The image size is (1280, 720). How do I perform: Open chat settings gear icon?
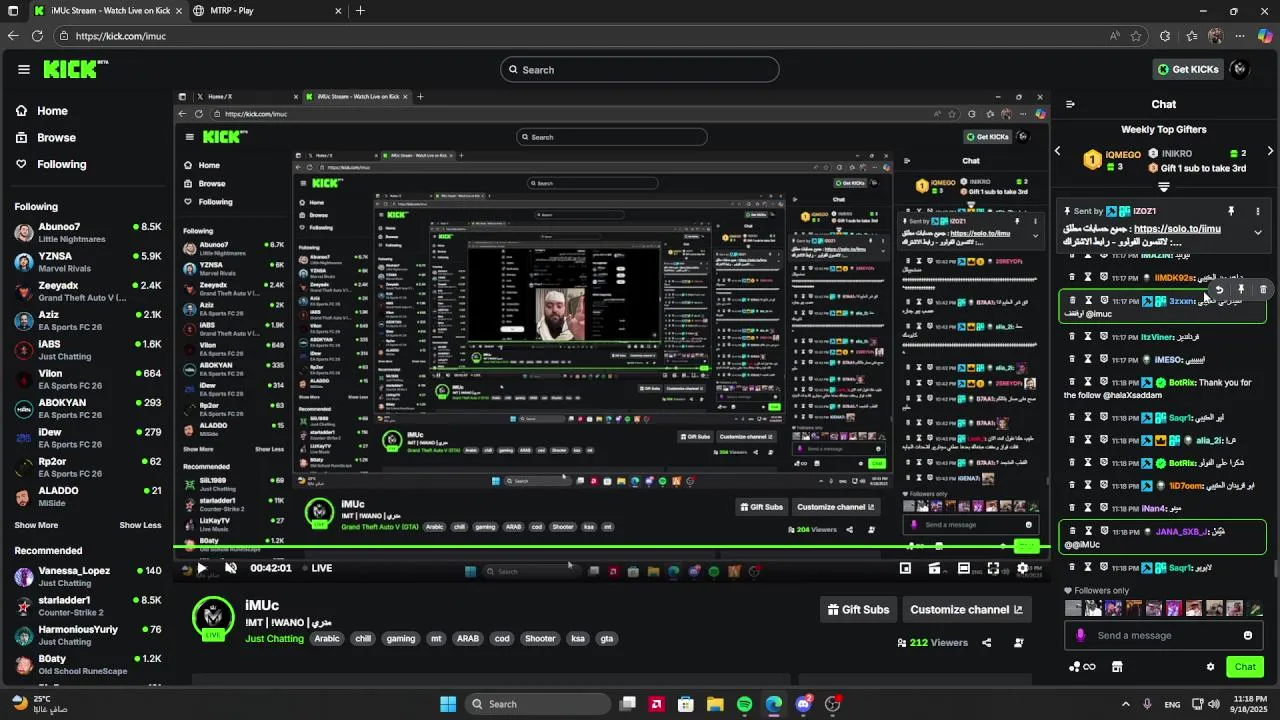tap(1210, 667)
